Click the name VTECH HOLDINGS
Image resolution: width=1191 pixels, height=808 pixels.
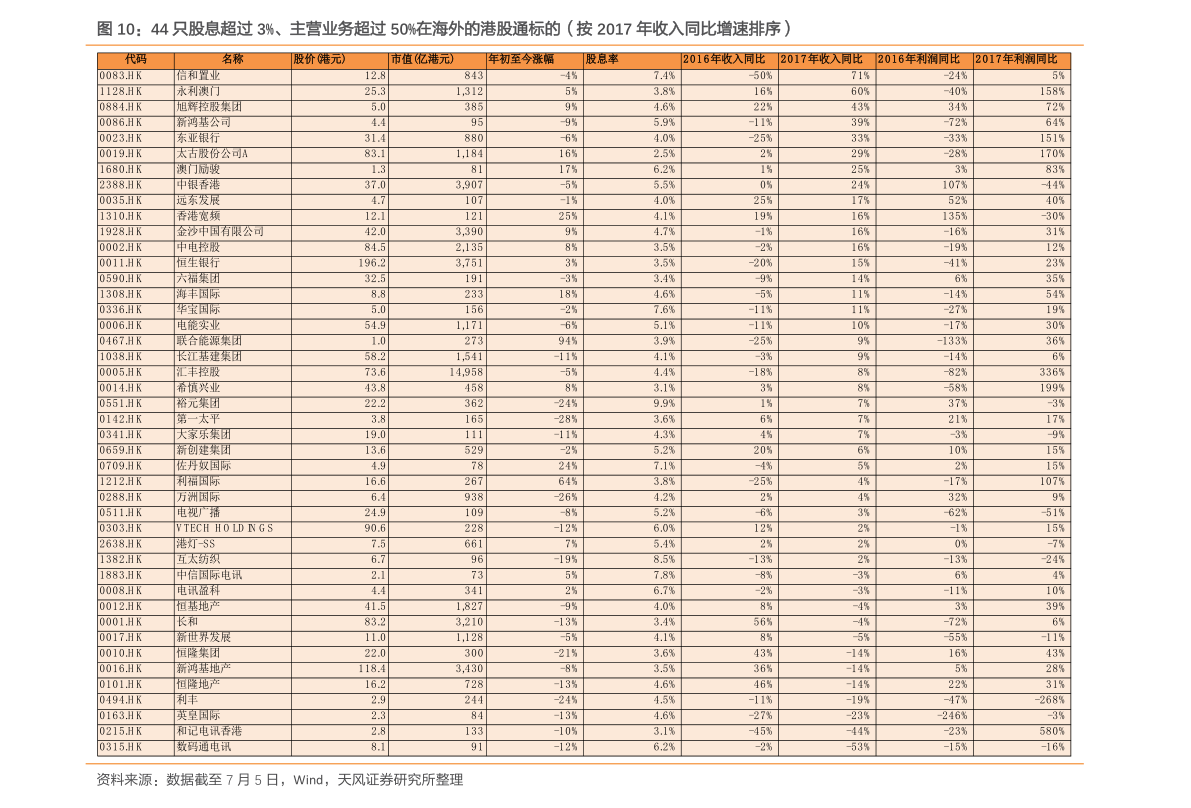click(x=225, y=529)
